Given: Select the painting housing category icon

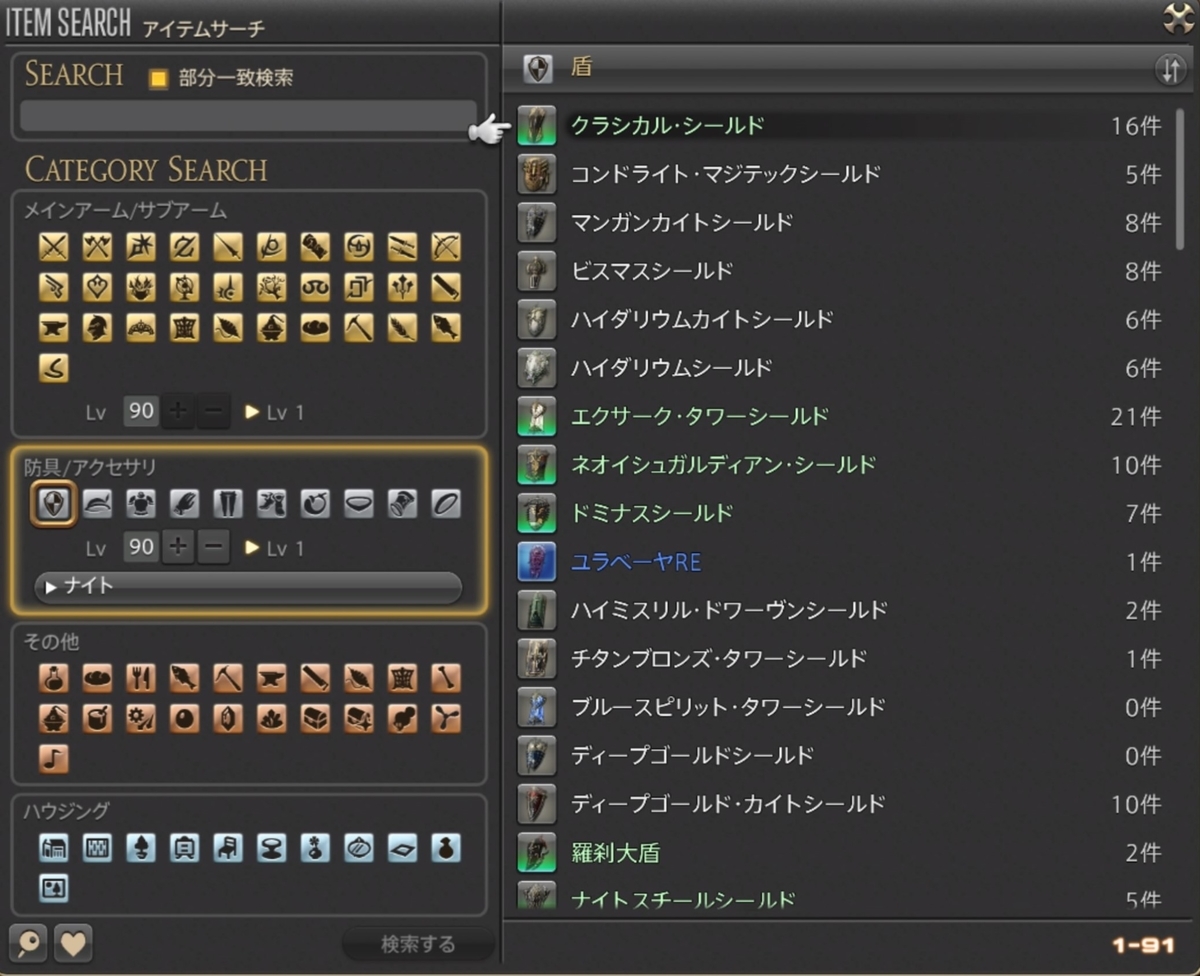Looking at the screenshot, I should point(53,887).
